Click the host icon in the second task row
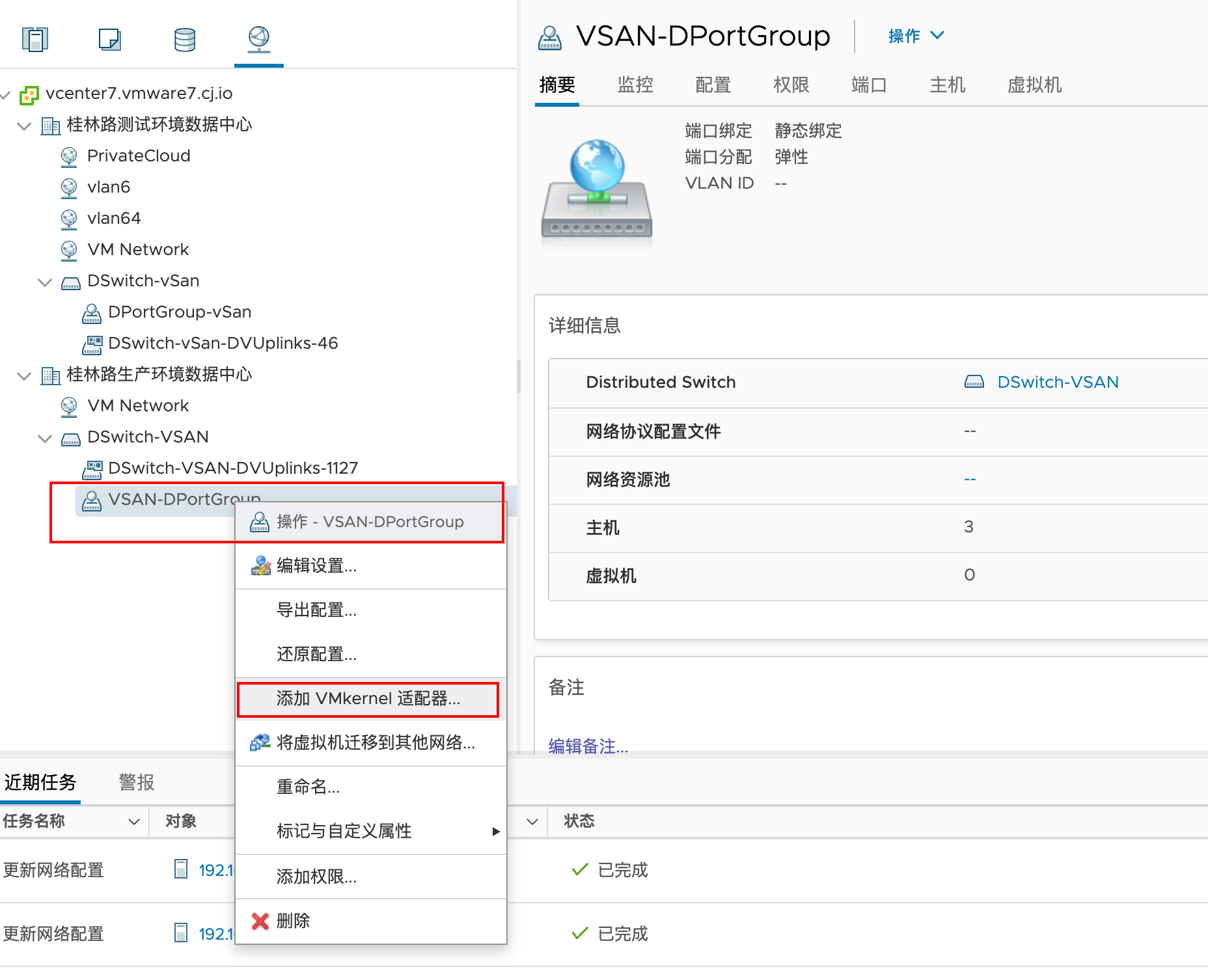 pyautogui.click(x=181, y=933)
